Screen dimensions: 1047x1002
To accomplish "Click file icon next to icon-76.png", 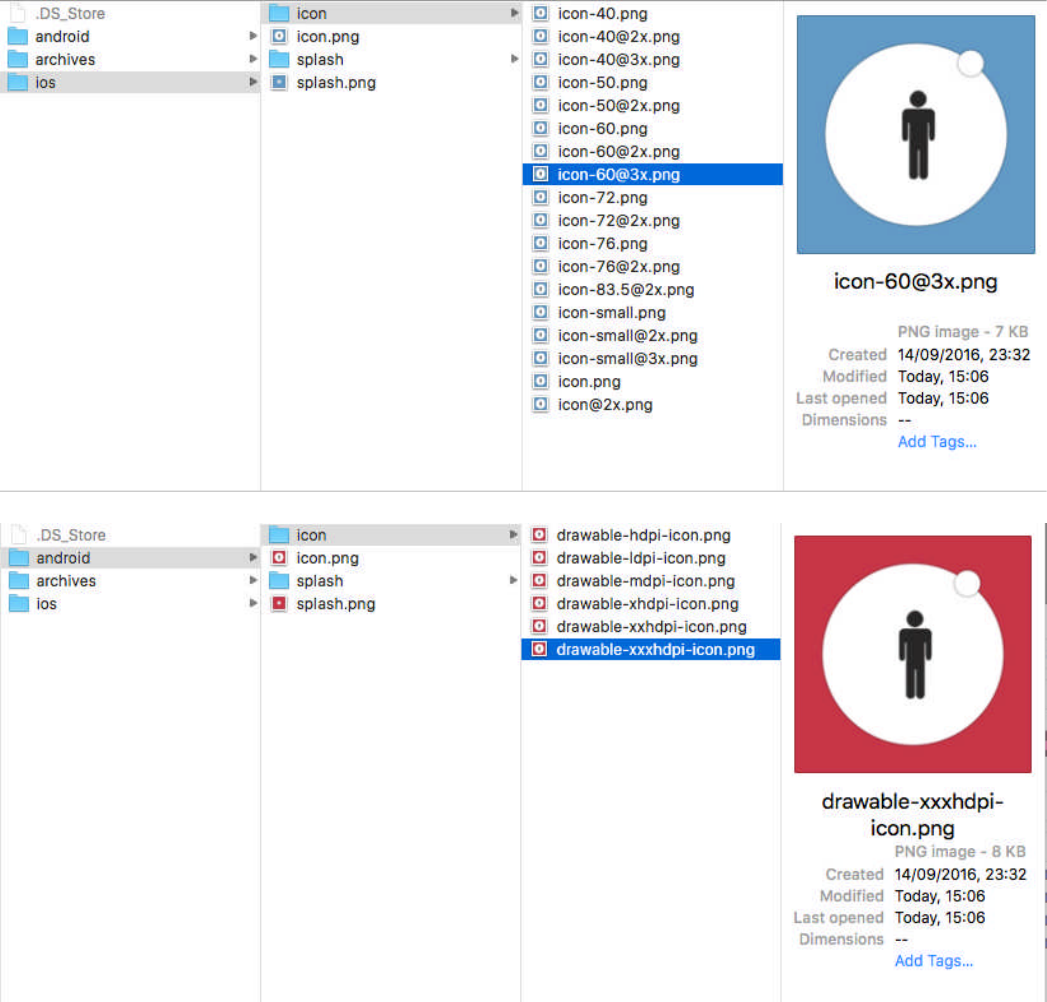I will point(540,243).
